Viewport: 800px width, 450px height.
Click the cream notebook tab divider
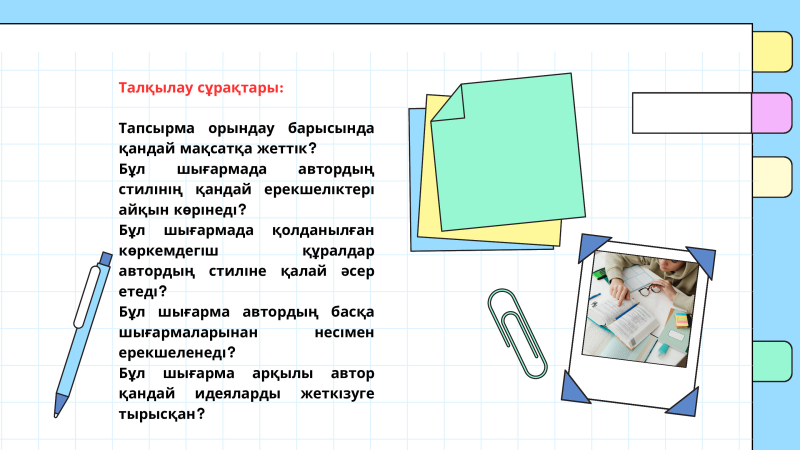pos(772,177)
